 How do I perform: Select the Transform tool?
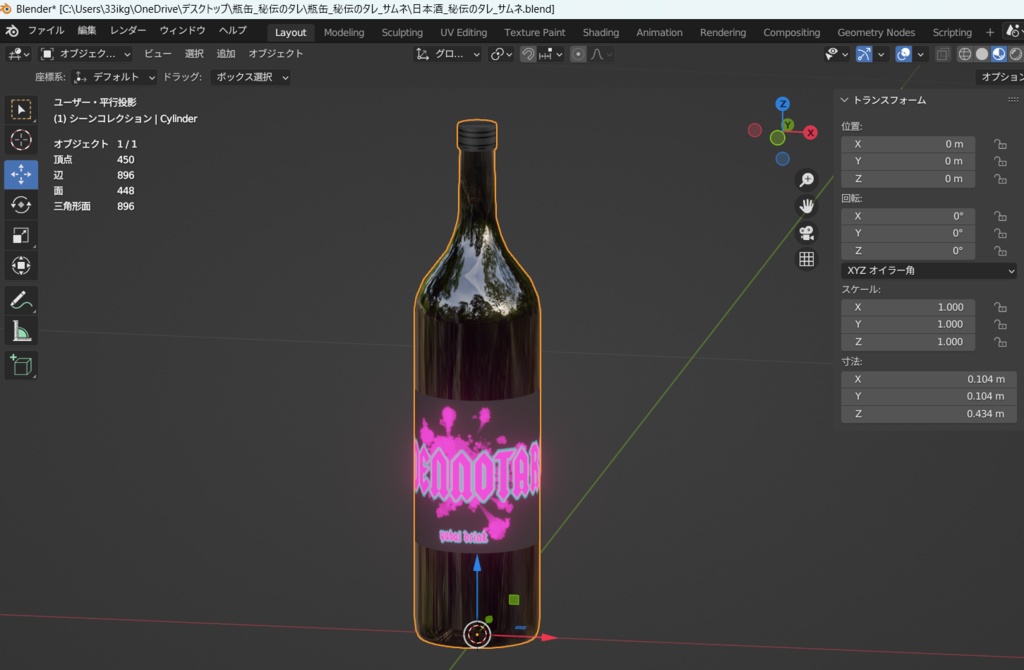[x=21, y=266]
